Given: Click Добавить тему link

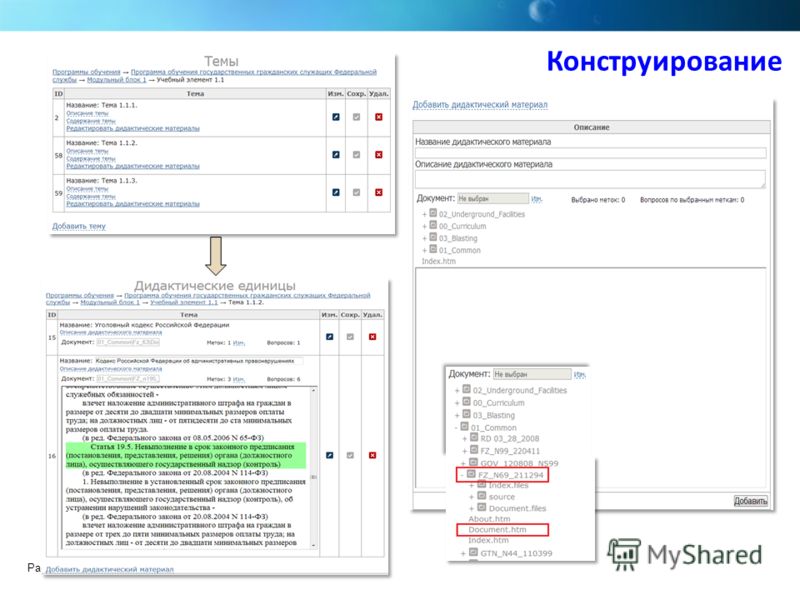Looking at the screenshot, I should click(x=79, y=226).
